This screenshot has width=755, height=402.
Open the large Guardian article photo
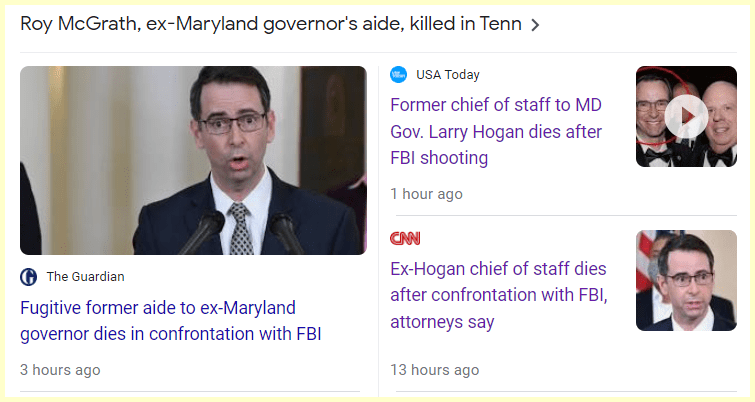[193, 160]
